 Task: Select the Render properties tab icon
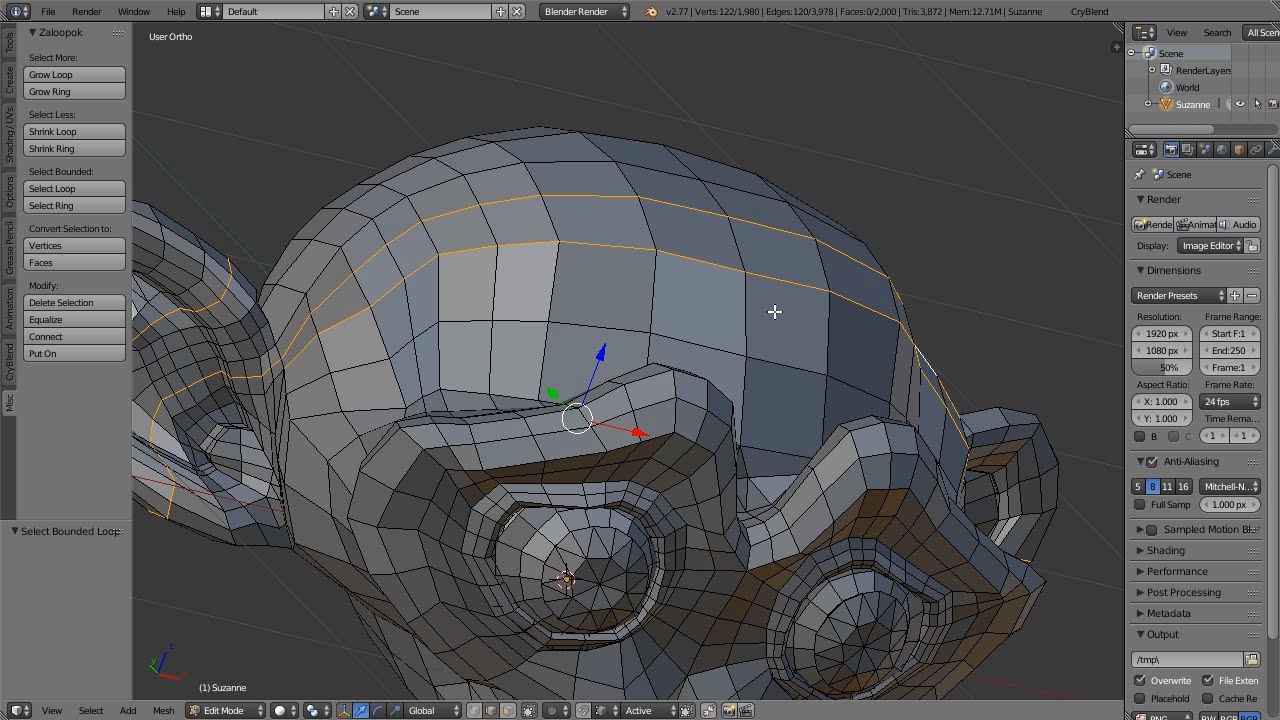pos(1171,150)
